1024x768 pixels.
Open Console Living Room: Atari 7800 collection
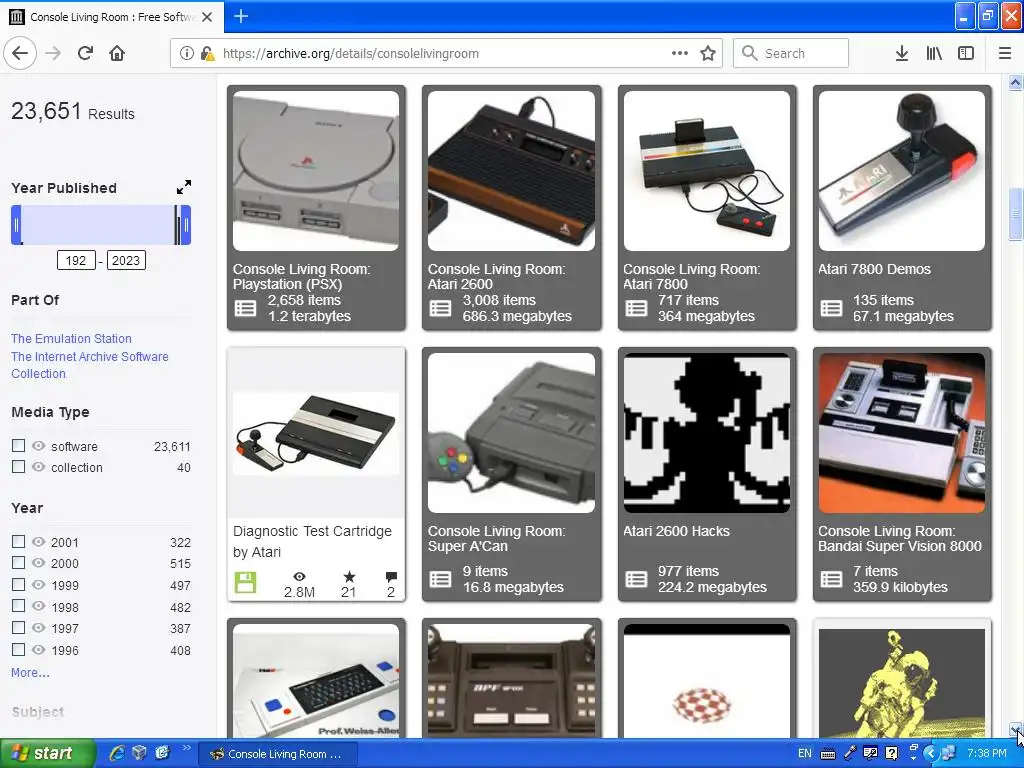(x=692, y=276)
